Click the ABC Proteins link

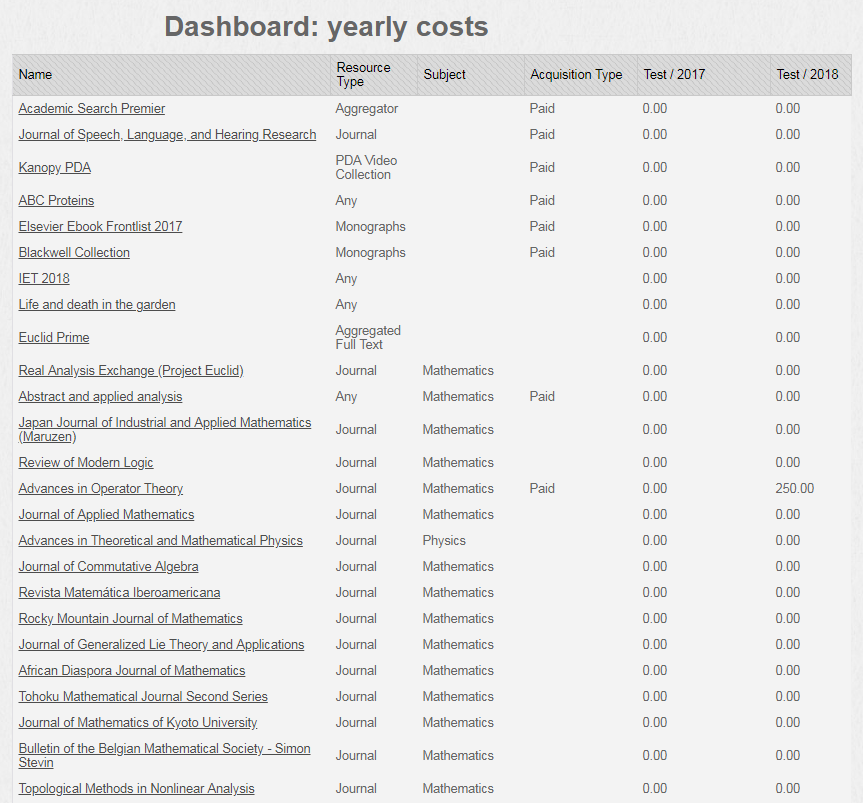click(x=56, y=200)
